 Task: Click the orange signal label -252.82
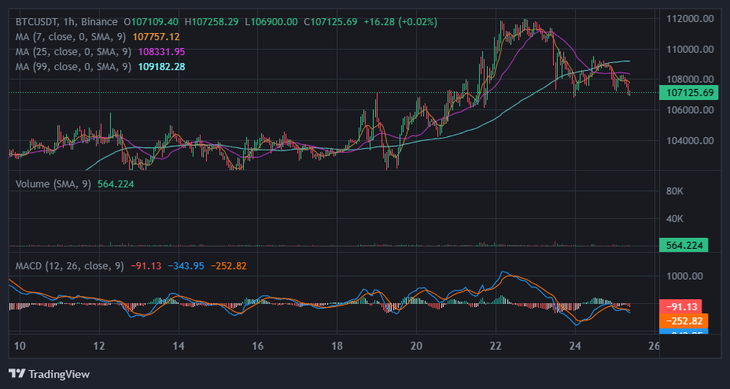(684, 321)
